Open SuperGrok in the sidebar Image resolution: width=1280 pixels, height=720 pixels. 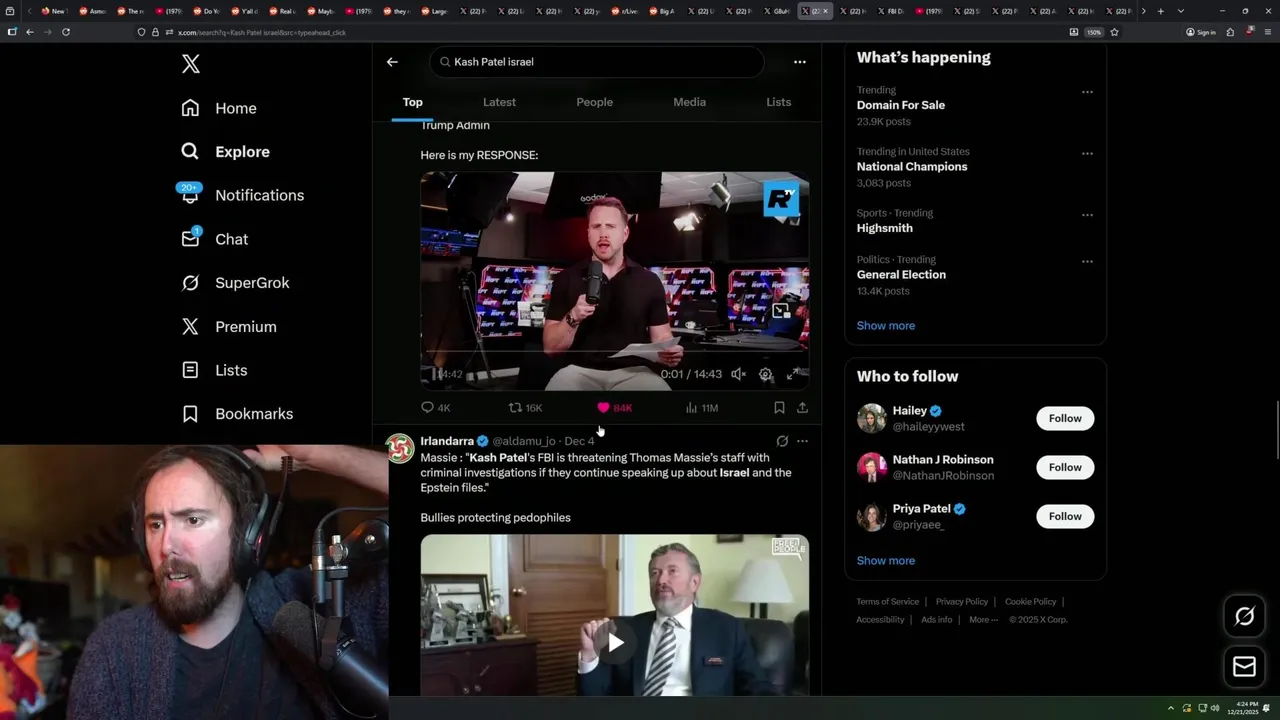click(235, 283)
